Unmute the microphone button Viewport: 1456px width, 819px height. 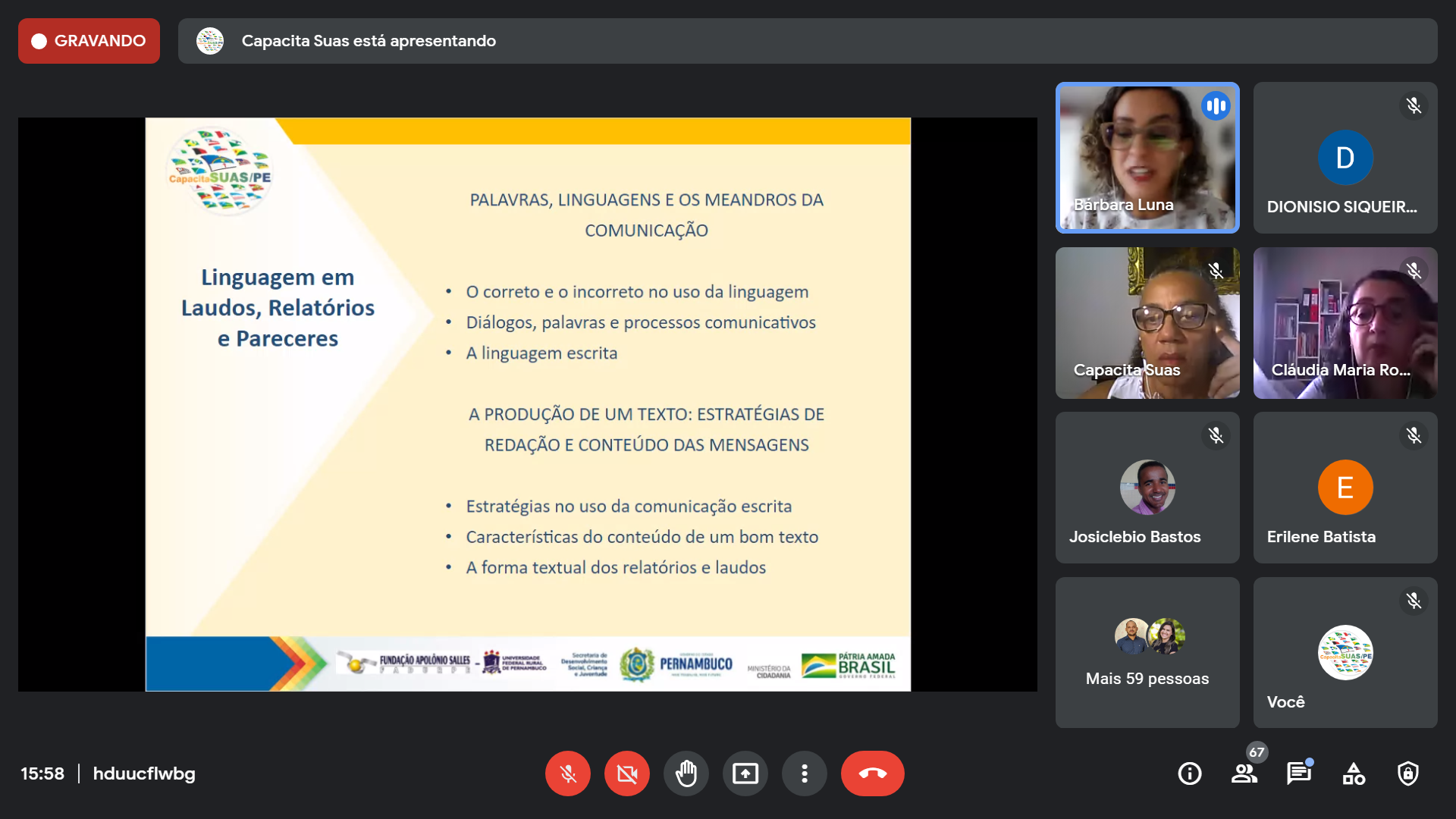pyautogui.click(x=567, y=773)
